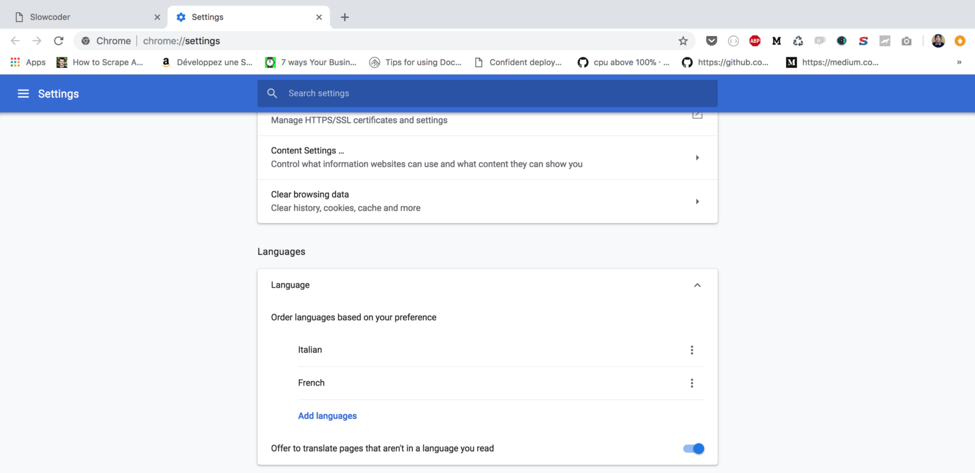Open more options for French

[x=691, y=383]
